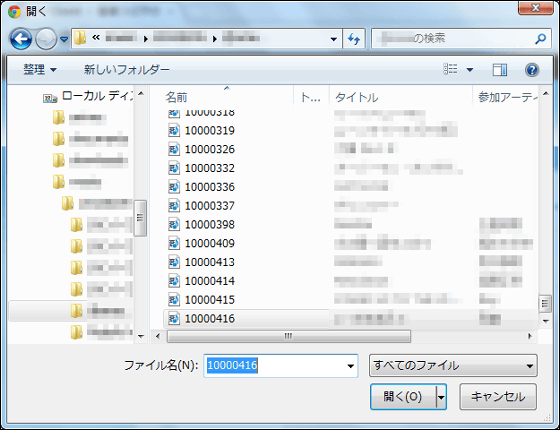Click the change view icon

tap(450, 69)
